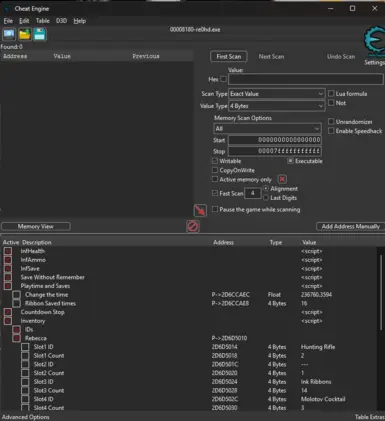
Task: Toggle the Inventory script checkbox
Action: [x=8, y=321]
